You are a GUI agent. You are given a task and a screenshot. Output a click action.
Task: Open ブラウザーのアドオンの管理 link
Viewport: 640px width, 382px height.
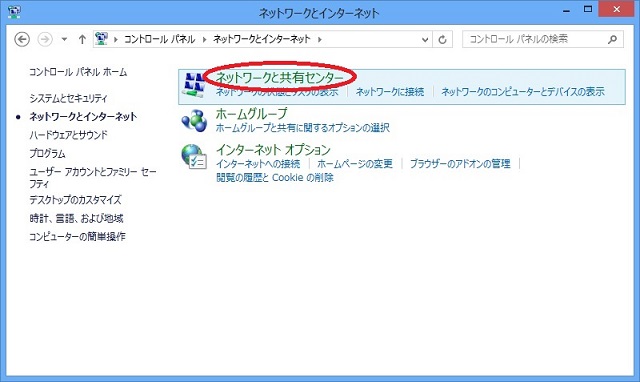[x=460, y=164]
